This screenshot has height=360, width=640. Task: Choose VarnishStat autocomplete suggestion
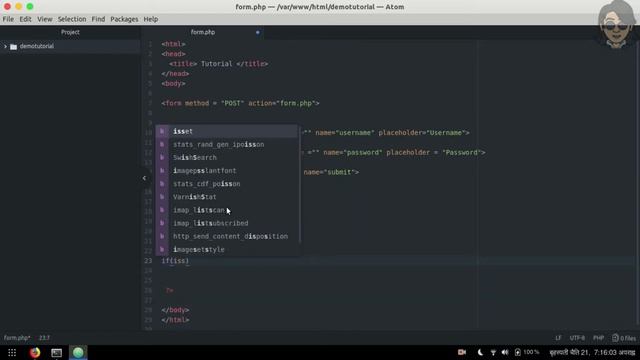[227, 197]
